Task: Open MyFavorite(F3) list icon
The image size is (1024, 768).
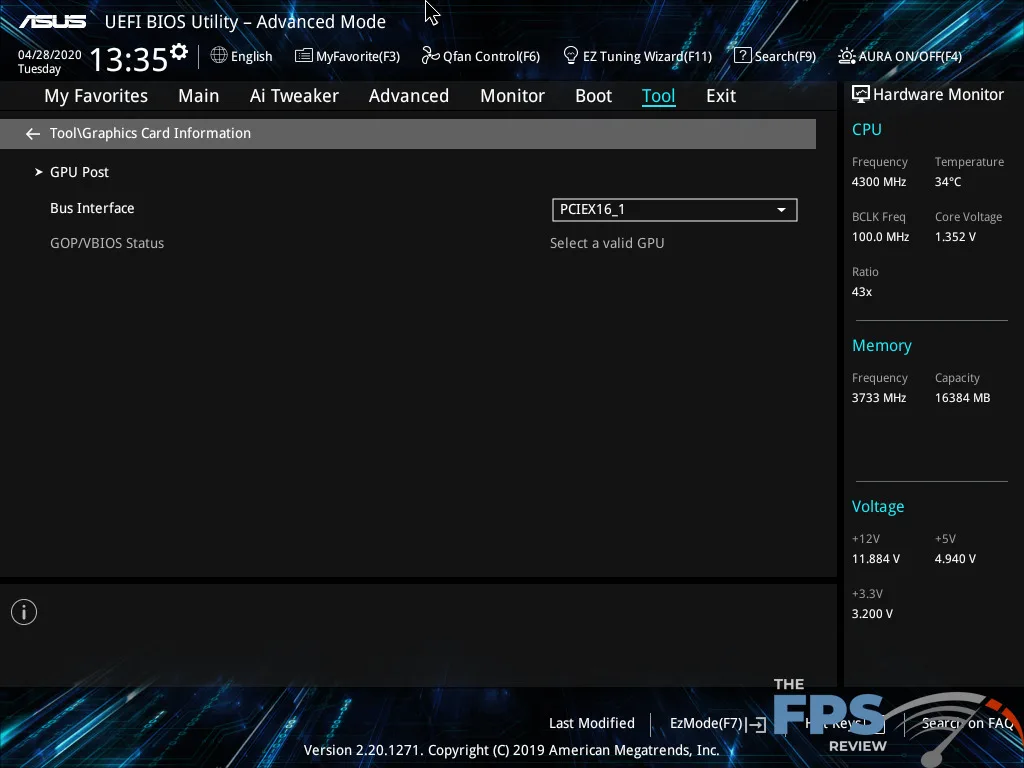Action: [x=304, y=56]
